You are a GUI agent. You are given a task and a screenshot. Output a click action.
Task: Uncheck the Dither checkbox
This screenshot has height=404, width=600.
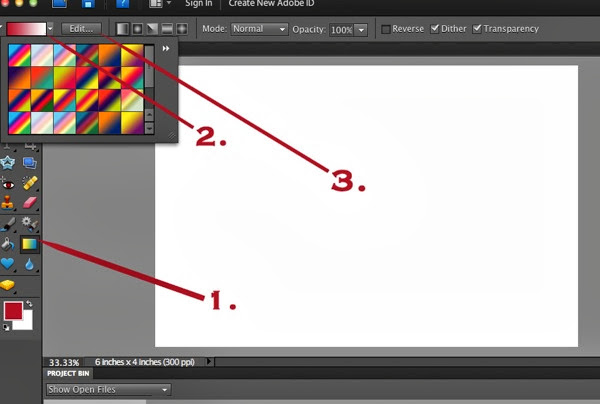pos(435,29)
